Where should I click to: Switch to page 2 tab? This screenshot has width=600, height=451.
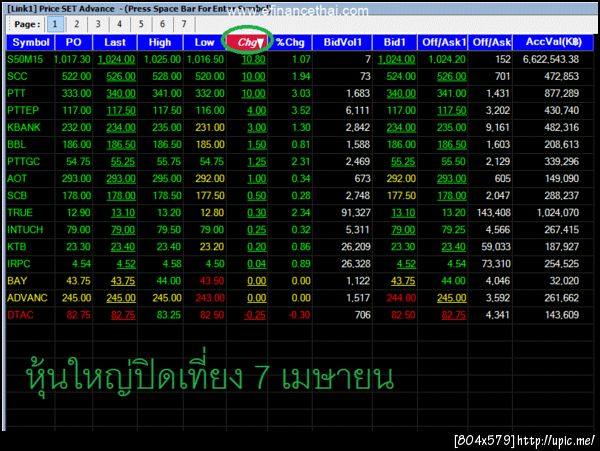pyautogui.click(x=77, y=24)
